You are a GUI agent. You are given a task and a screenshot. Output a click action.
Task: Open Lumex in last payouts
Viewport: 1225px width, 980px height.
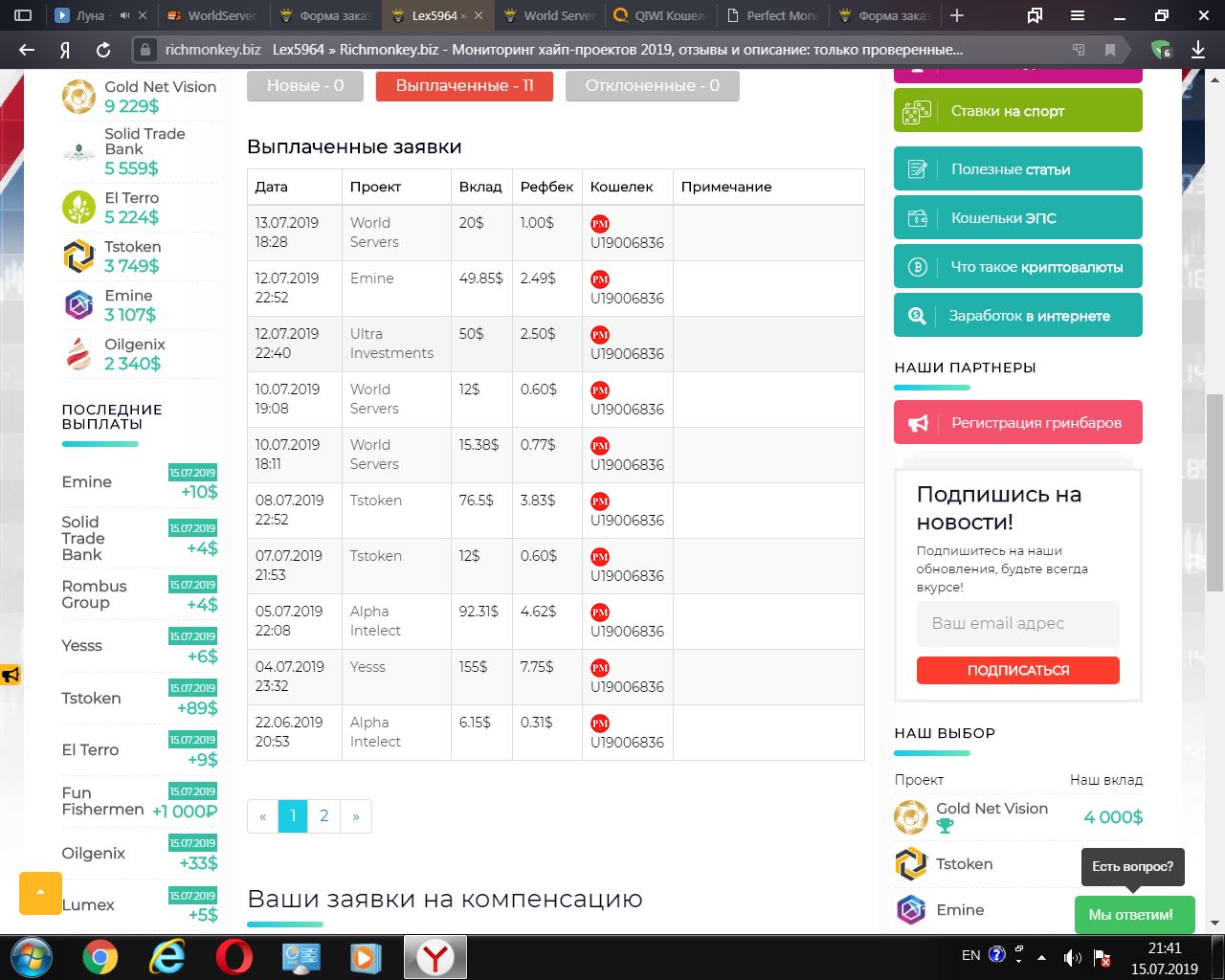coord(88,904)
